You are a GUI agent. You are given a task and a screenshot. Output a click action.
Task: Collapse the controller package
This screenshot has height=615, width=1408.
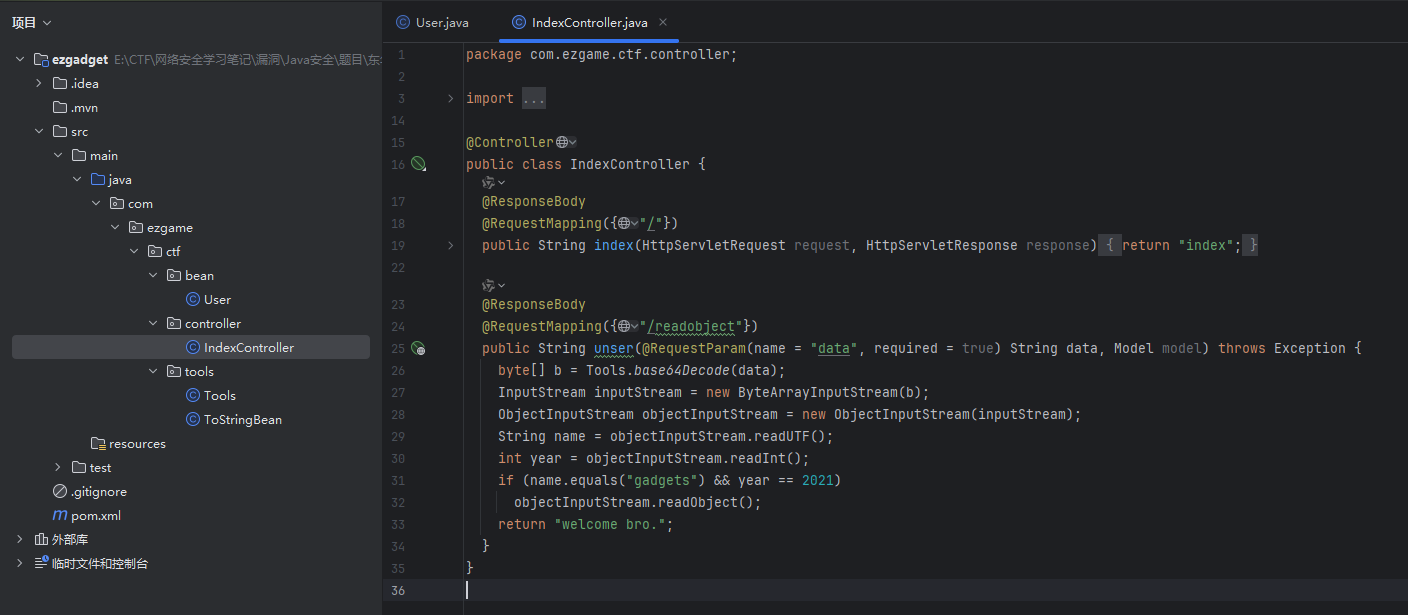(x=153, y=323)
